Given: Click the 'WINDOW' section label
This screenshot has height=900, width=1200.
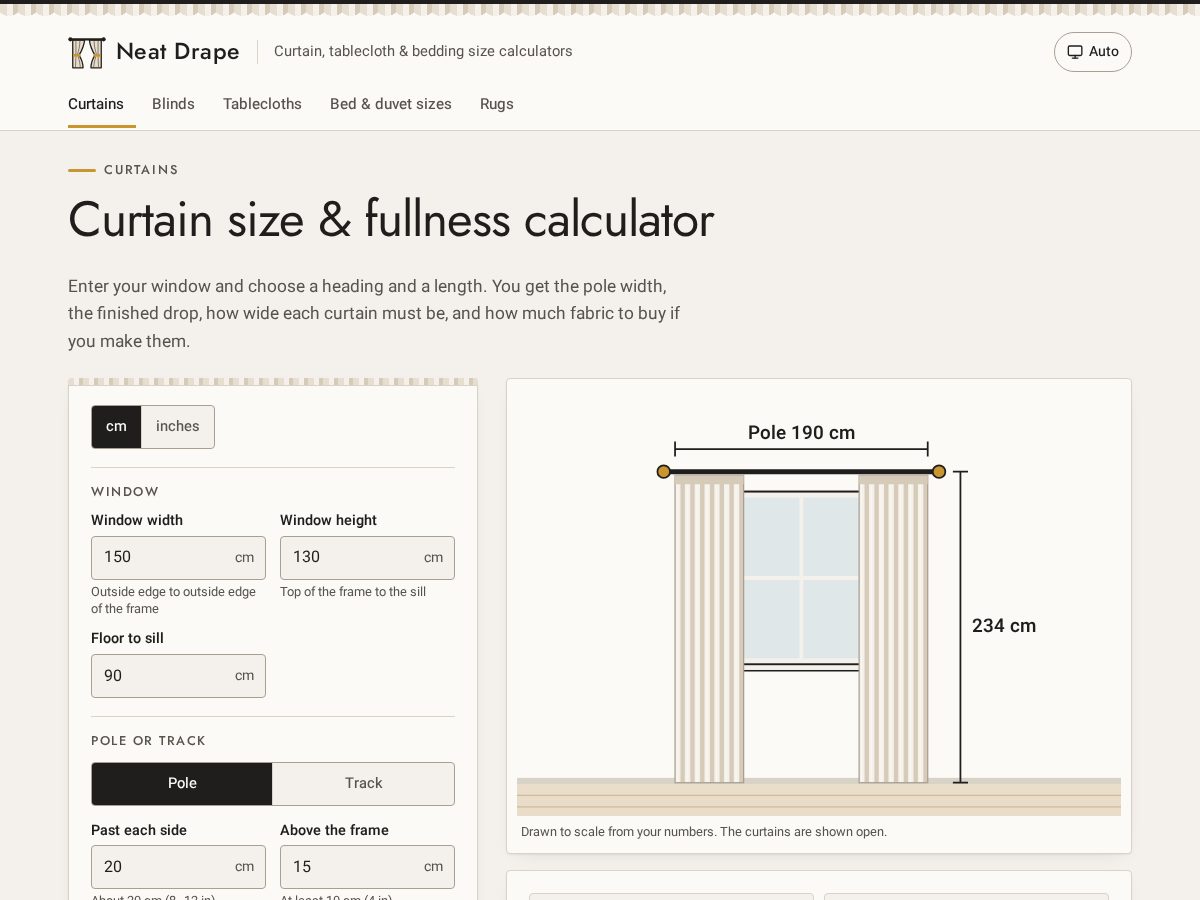Looking at the screenshot, I should (125, 492).
